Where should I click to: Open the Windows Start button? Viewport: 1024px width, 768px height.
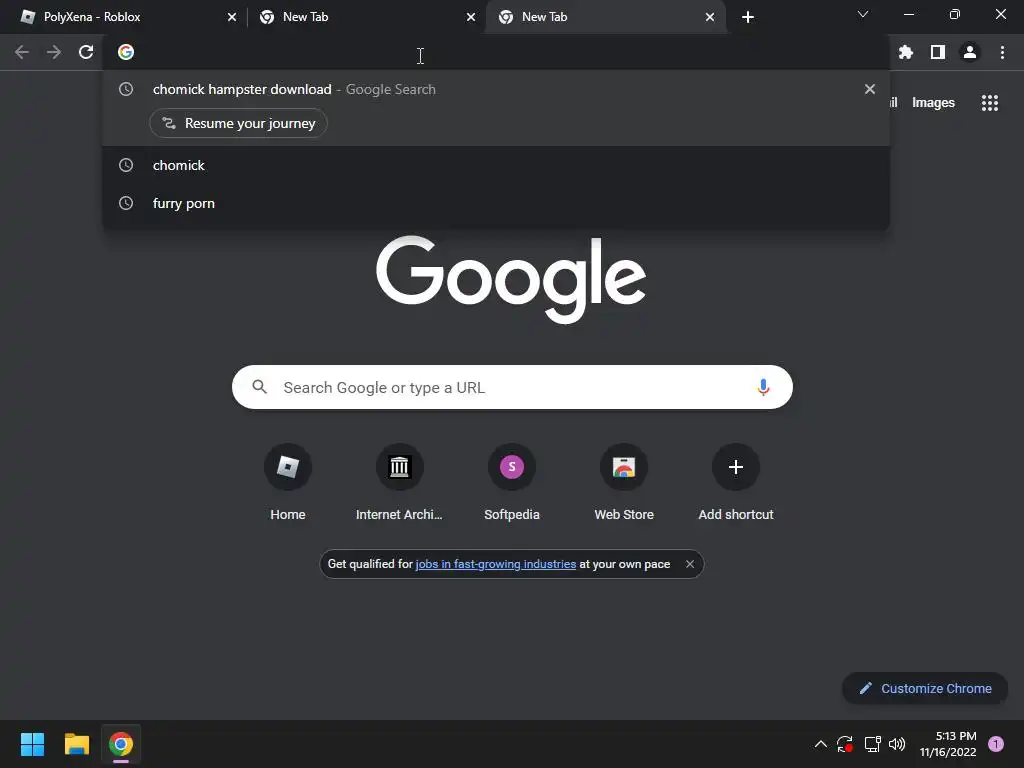point(33,744)
